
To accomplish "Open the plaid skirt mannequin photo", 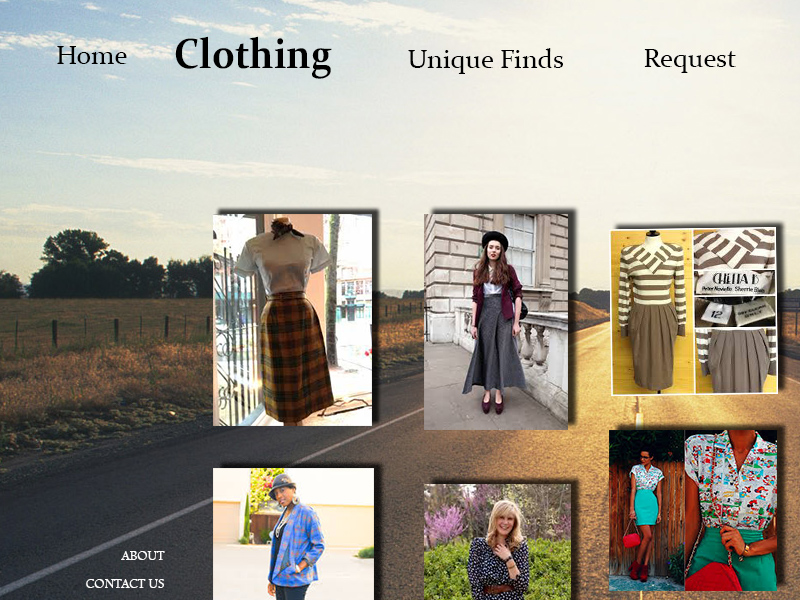I will [x=292, y=320].
